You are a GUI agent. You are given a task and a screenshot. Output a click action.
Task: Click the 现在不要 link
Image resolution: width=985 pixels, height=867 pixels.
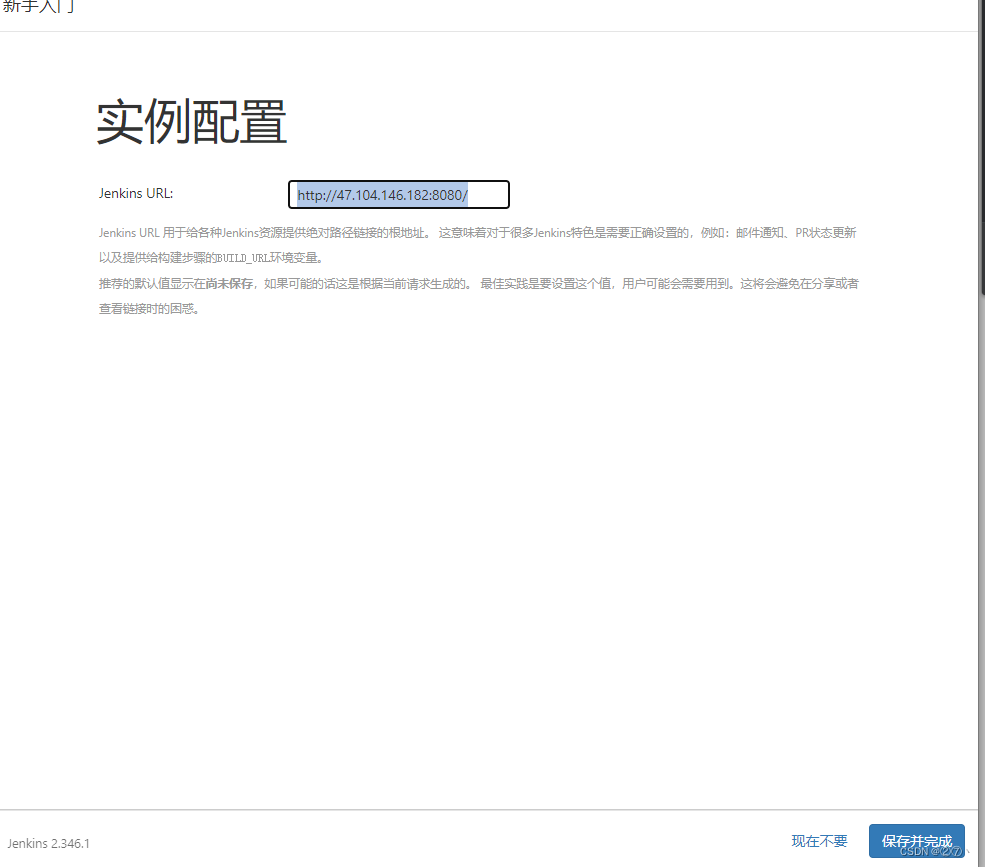pos(818,841)
